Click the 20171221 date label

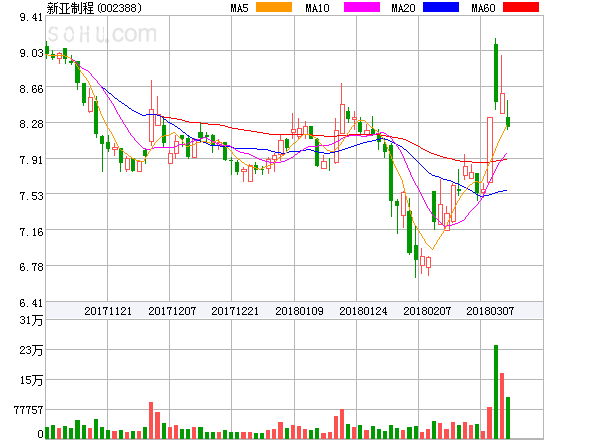(235, 311)
